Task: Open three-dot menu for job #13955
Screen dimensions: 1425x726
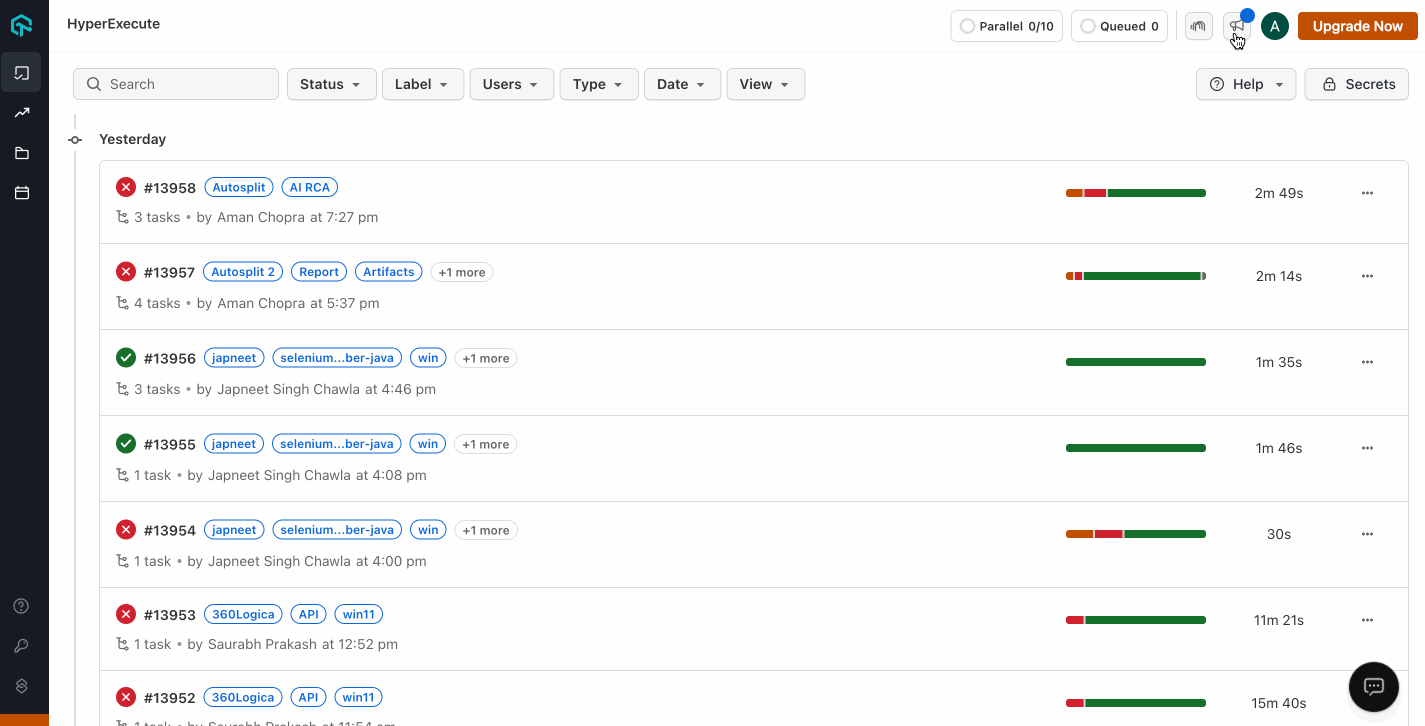Action: [1367, 448]
